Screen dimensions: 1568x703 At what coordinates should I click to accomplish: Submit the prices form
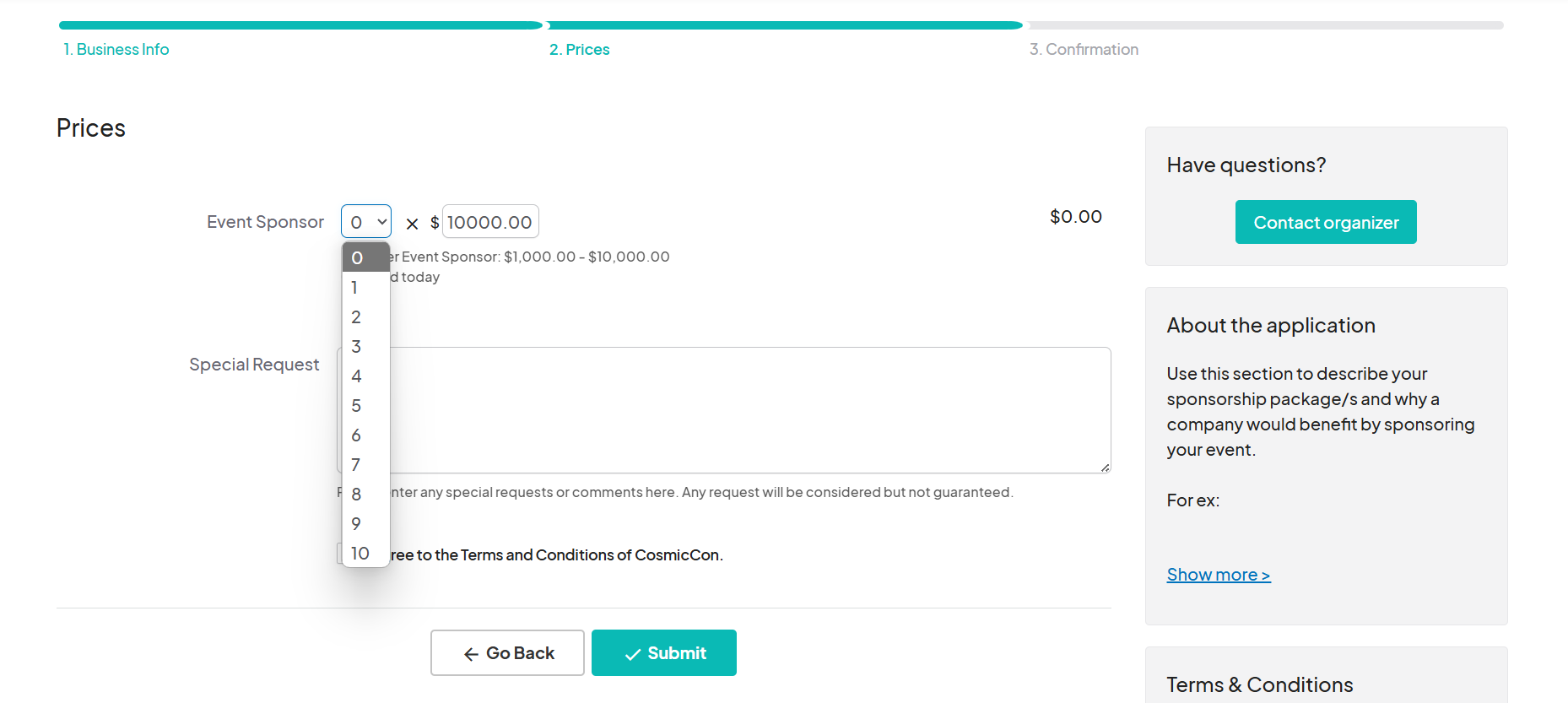(x=663, y=653)
